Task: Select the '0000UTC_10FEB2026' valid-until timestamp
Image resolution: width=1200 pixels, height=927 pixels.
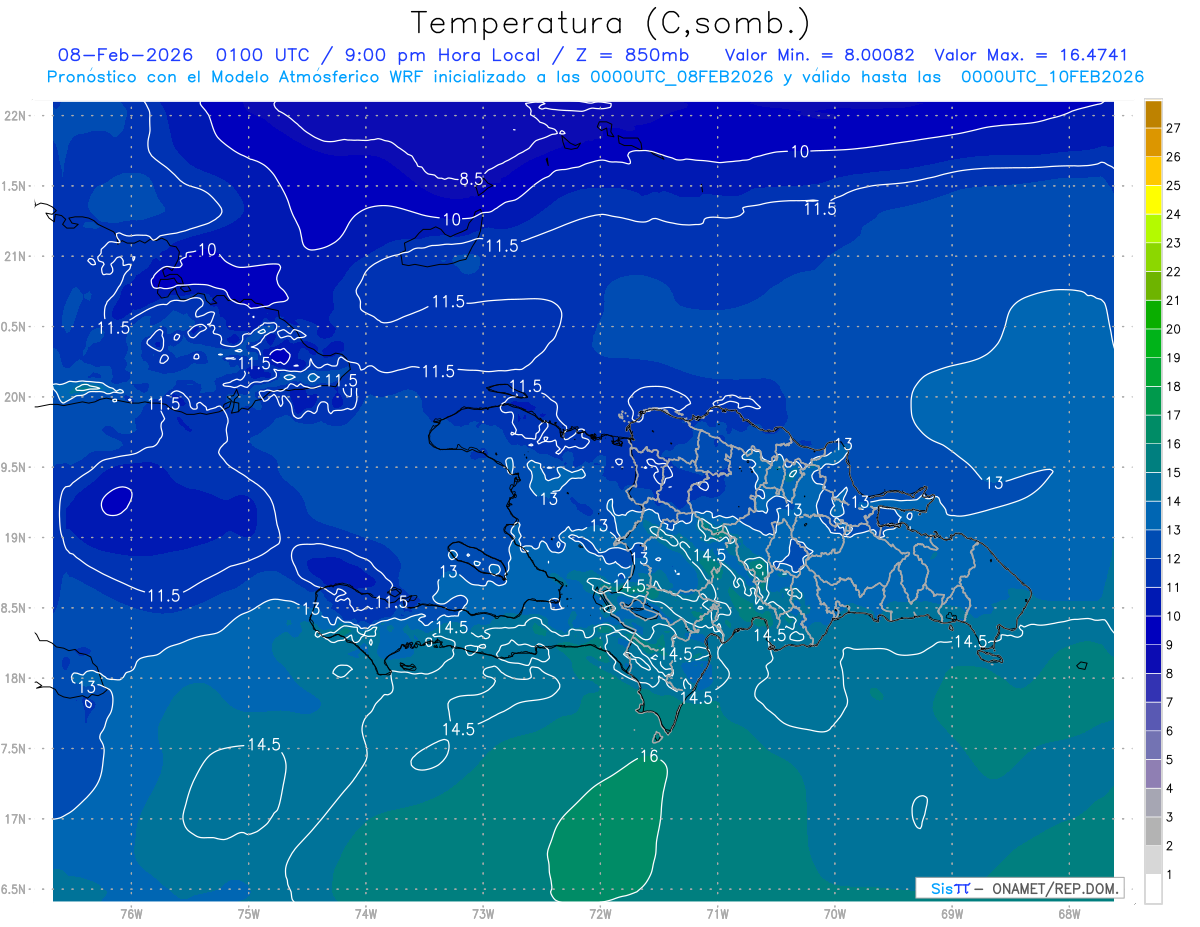Action: point(1052,77)
